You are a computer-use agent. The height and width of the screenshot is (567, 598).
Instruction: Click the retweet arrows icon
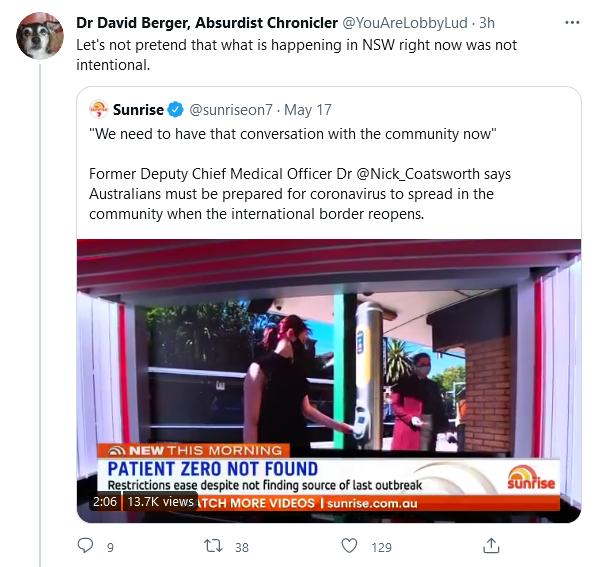coord(213,546)
